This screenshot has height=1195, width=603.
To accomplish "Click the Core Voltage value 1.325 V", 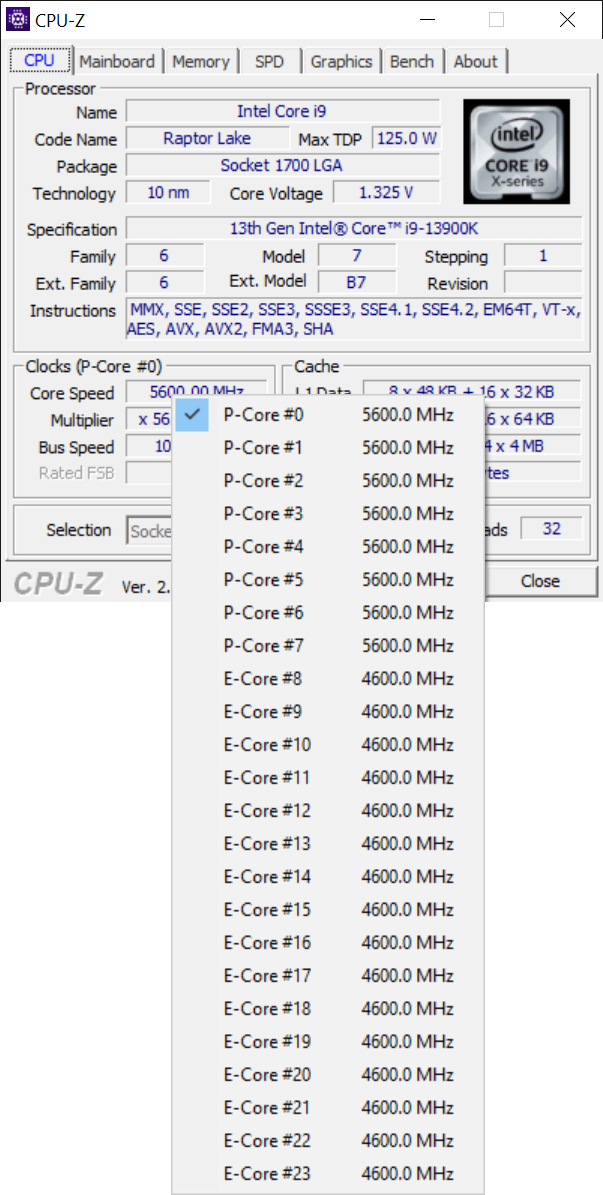I will (386, 193).
